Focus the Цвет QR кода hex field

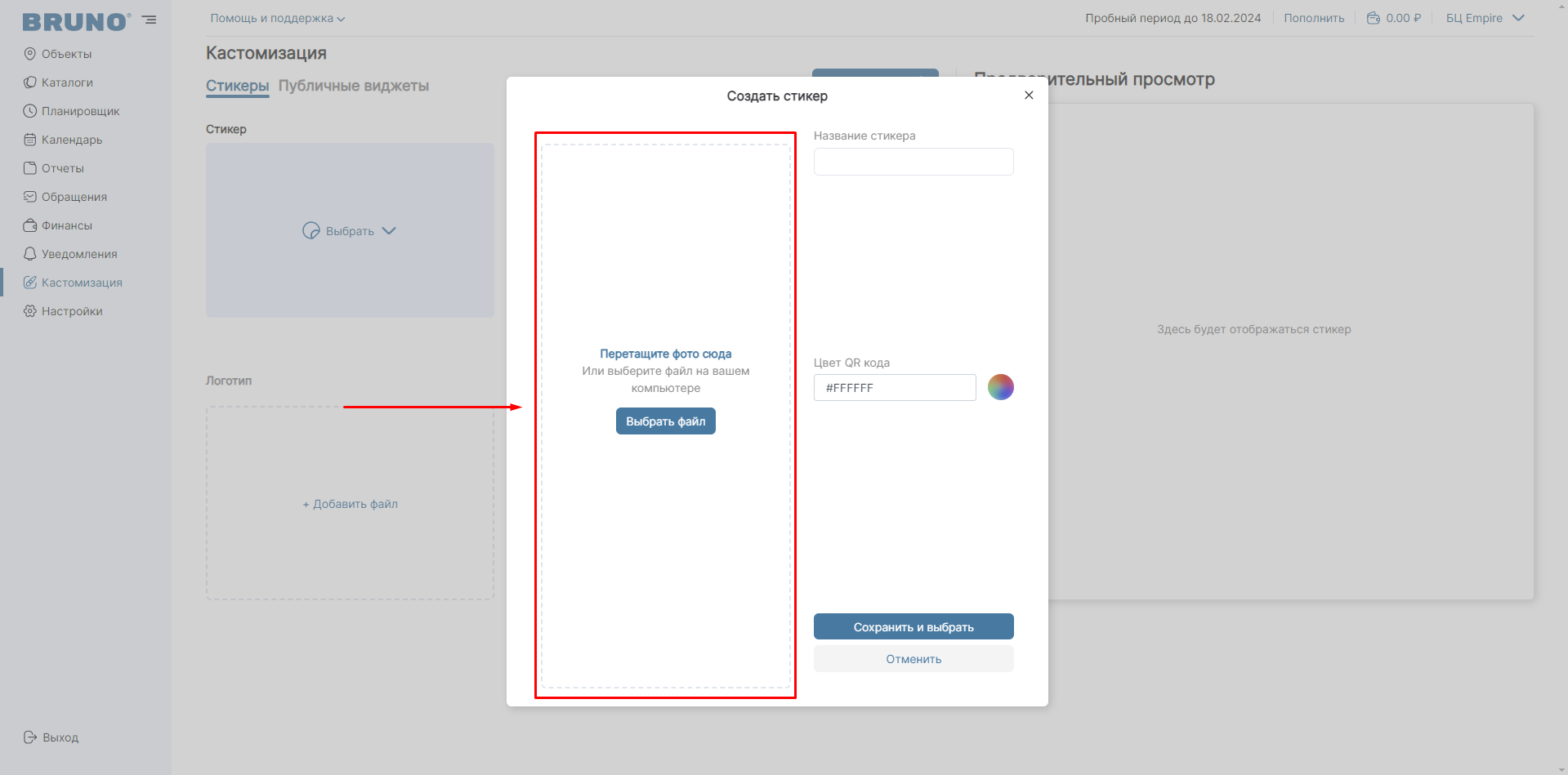pyautogui.click(x=895, y=388)
